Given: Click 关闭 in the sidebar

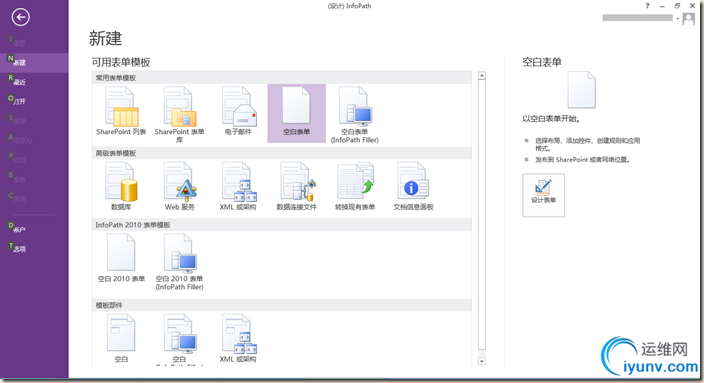Looking at the screenshot, I should [34, 198].
